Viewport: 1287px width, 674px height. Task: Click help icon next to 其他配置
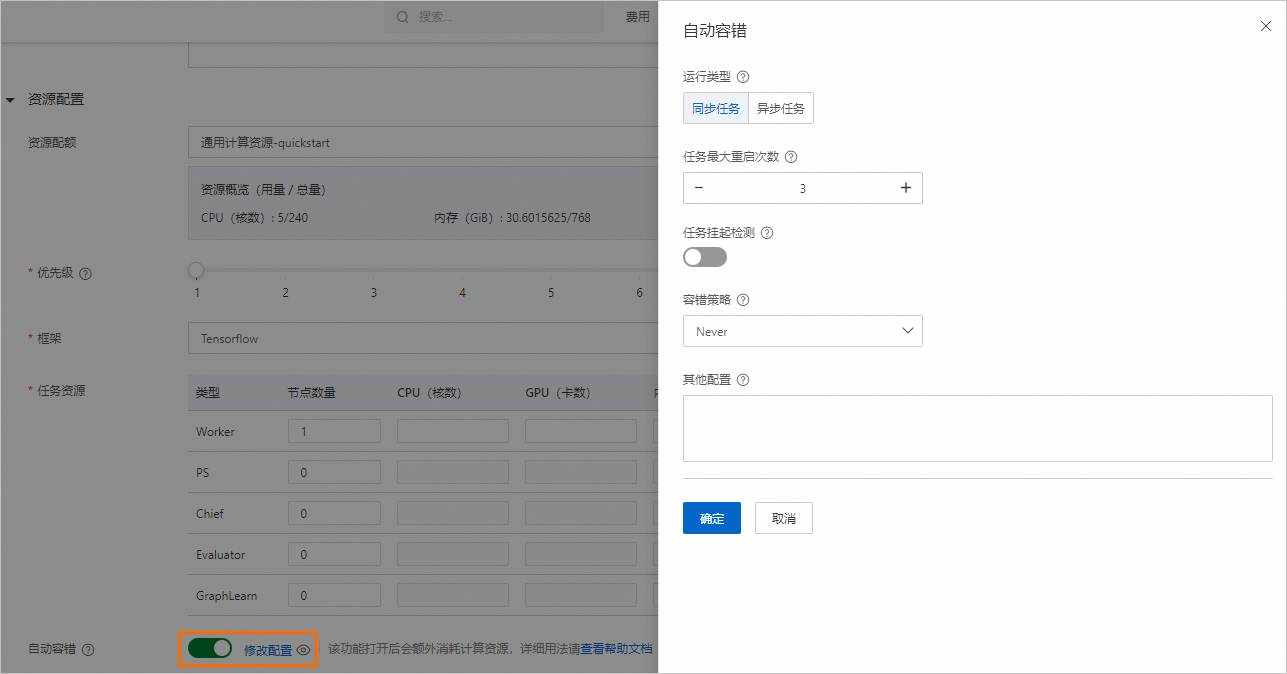pyautogui.click(x=743, y=380)
